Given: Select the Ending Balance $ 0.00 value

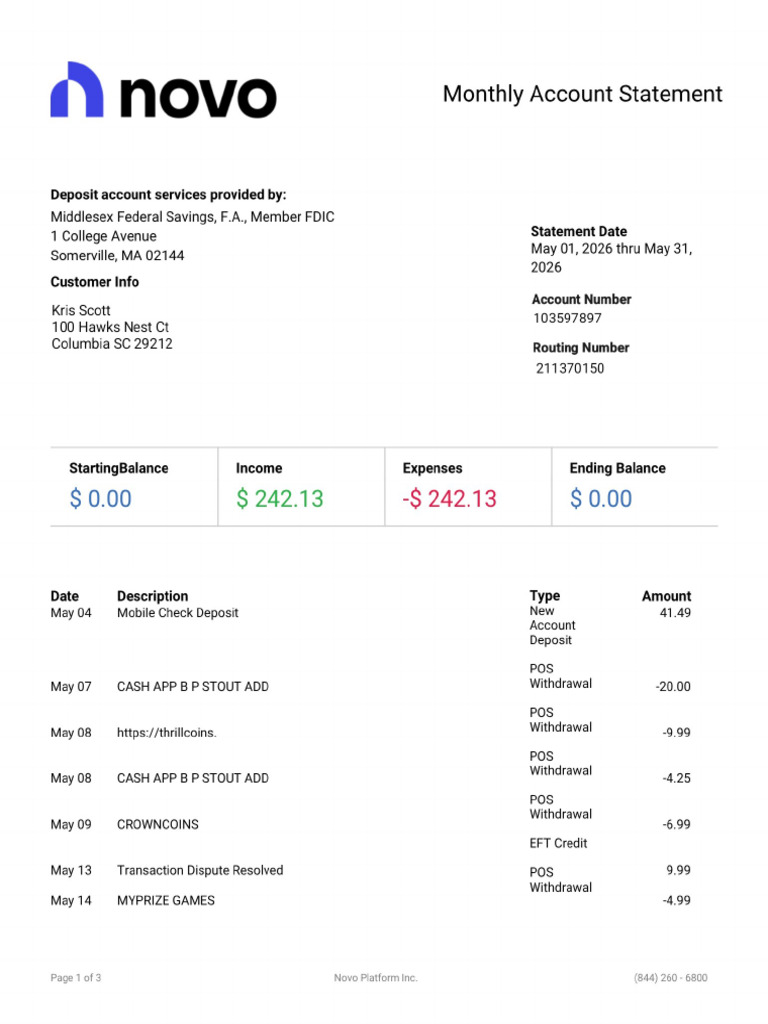Looking at the screenshot, I should tap(601, 499).
